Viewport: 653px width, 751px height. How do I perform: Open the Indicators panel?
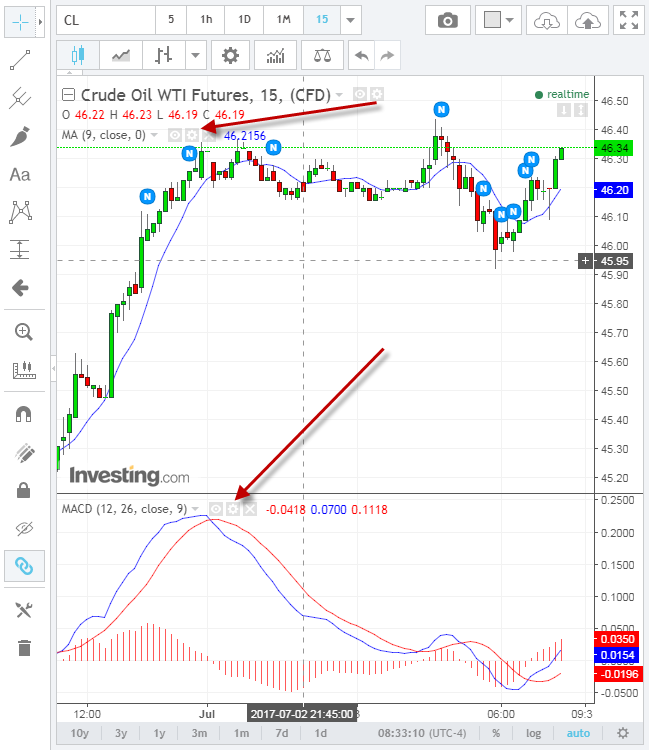coord(274,56)
